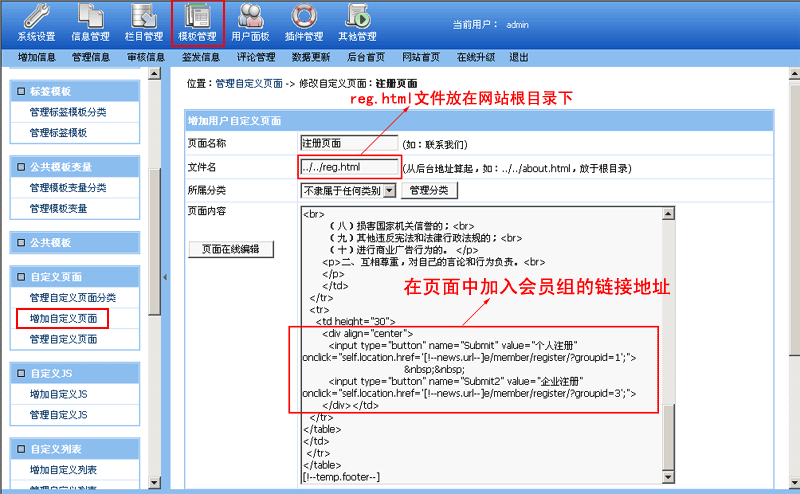Screen dimensions: 800x494
Task: Open 用户面板 users icon
Action: 250,17
